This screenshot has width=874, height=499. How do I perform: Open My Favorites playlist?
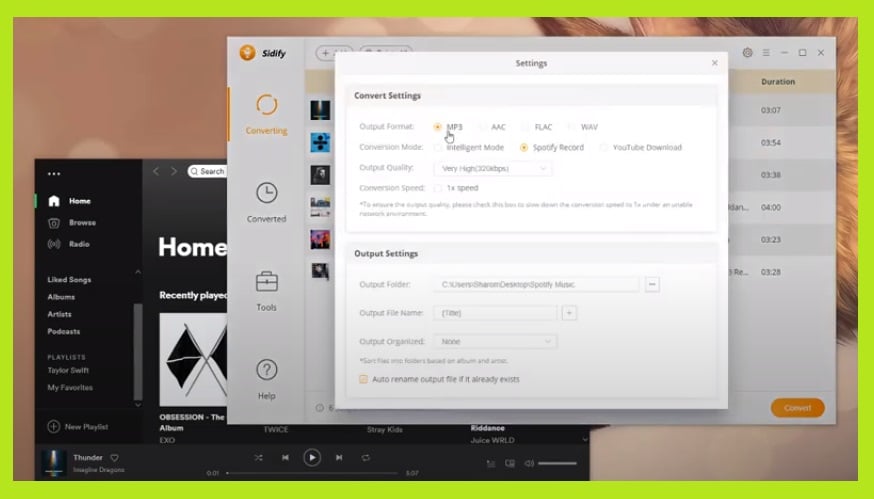click(70, 387)
